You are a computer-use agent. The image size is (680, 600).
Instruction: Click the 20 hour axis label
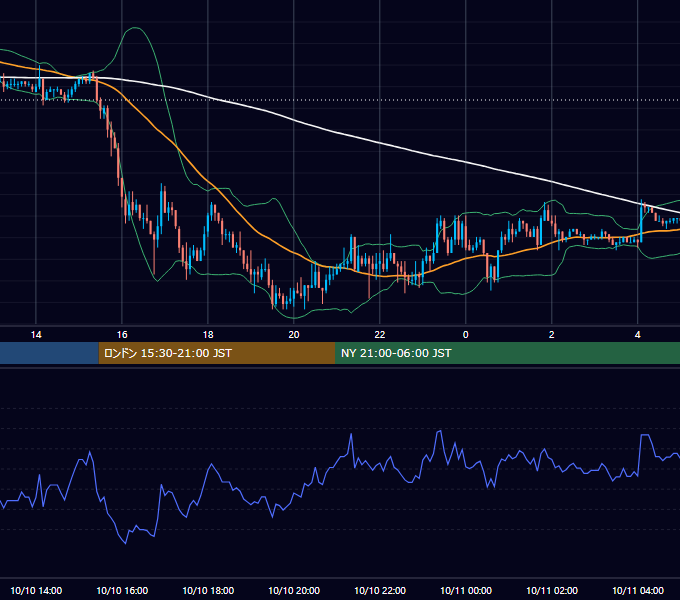coord(294,335)
